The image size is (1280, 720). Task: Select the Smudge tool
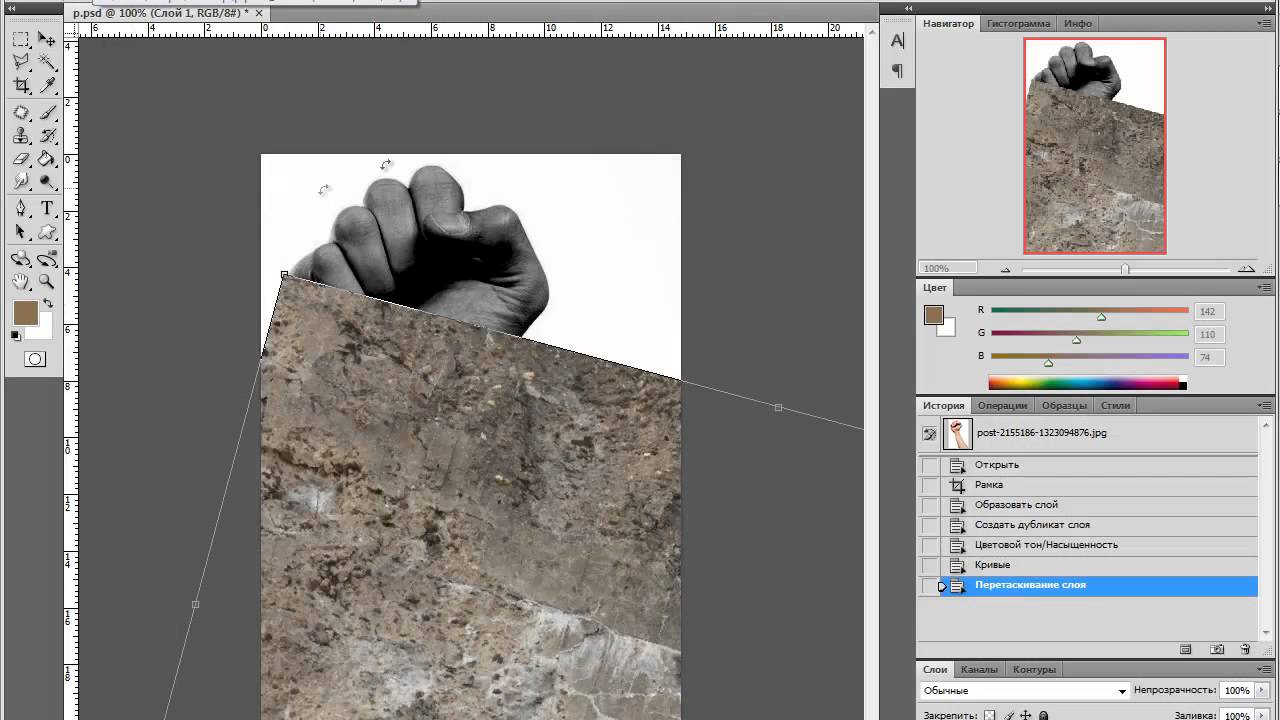21,182
